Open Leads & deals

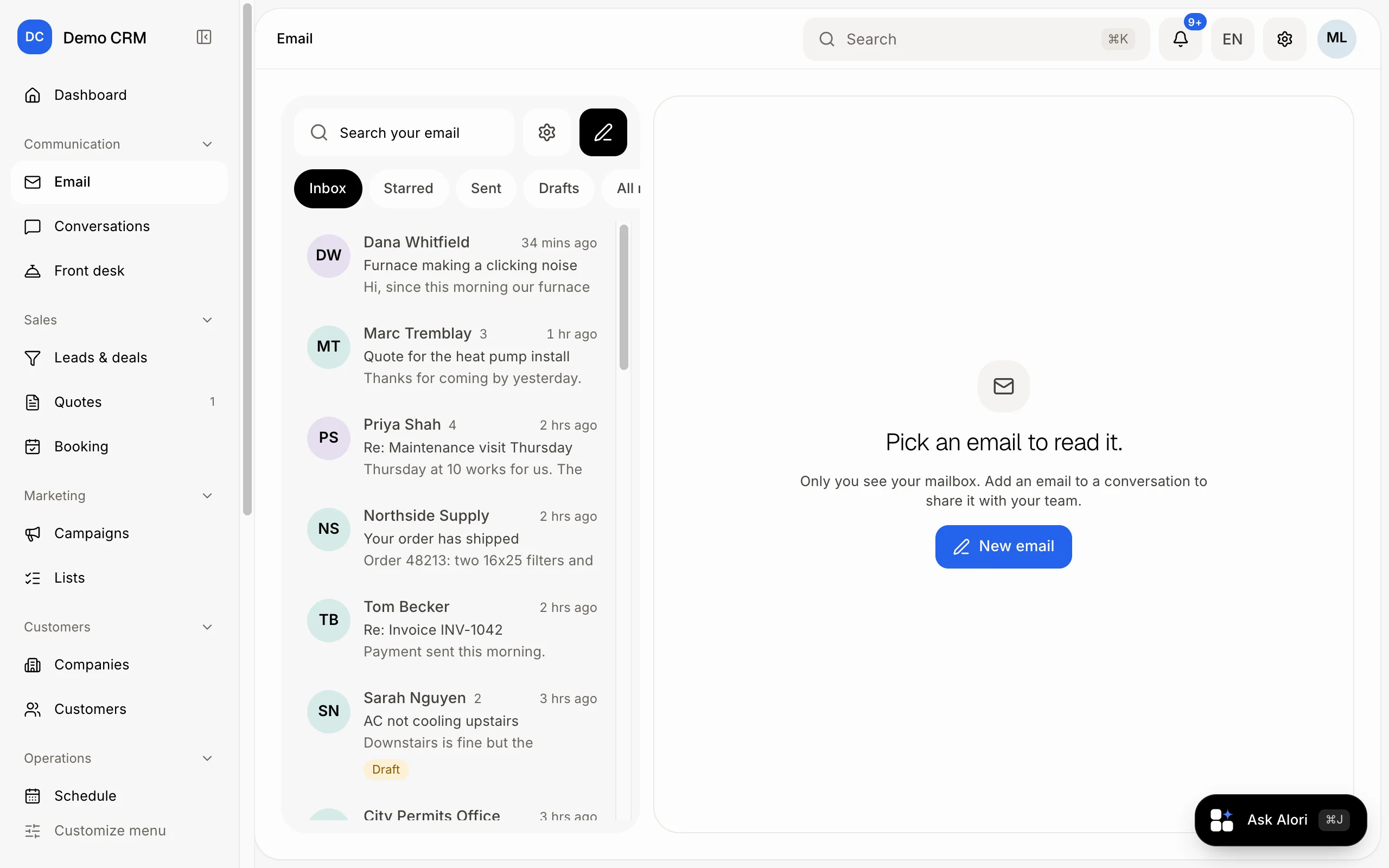119,358
